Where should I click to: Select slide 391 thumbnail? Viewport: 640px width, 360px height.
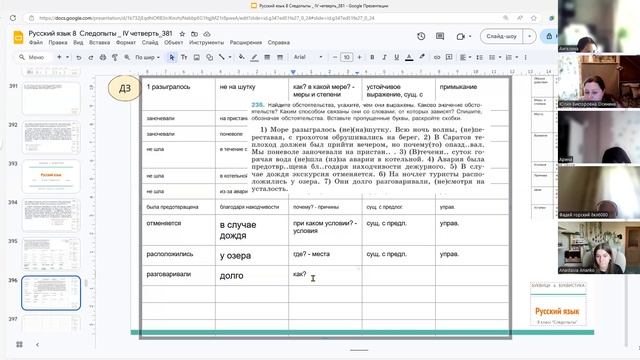coord(51,98)
